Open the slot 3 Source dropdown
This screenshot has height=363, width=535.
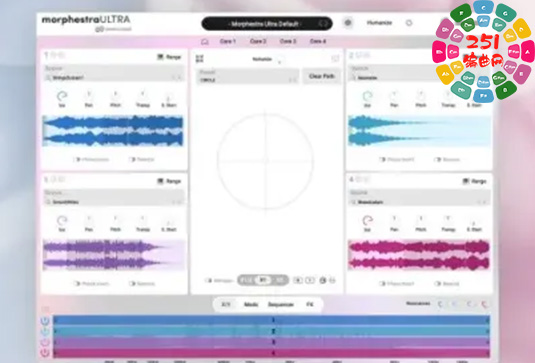point(114,198)
